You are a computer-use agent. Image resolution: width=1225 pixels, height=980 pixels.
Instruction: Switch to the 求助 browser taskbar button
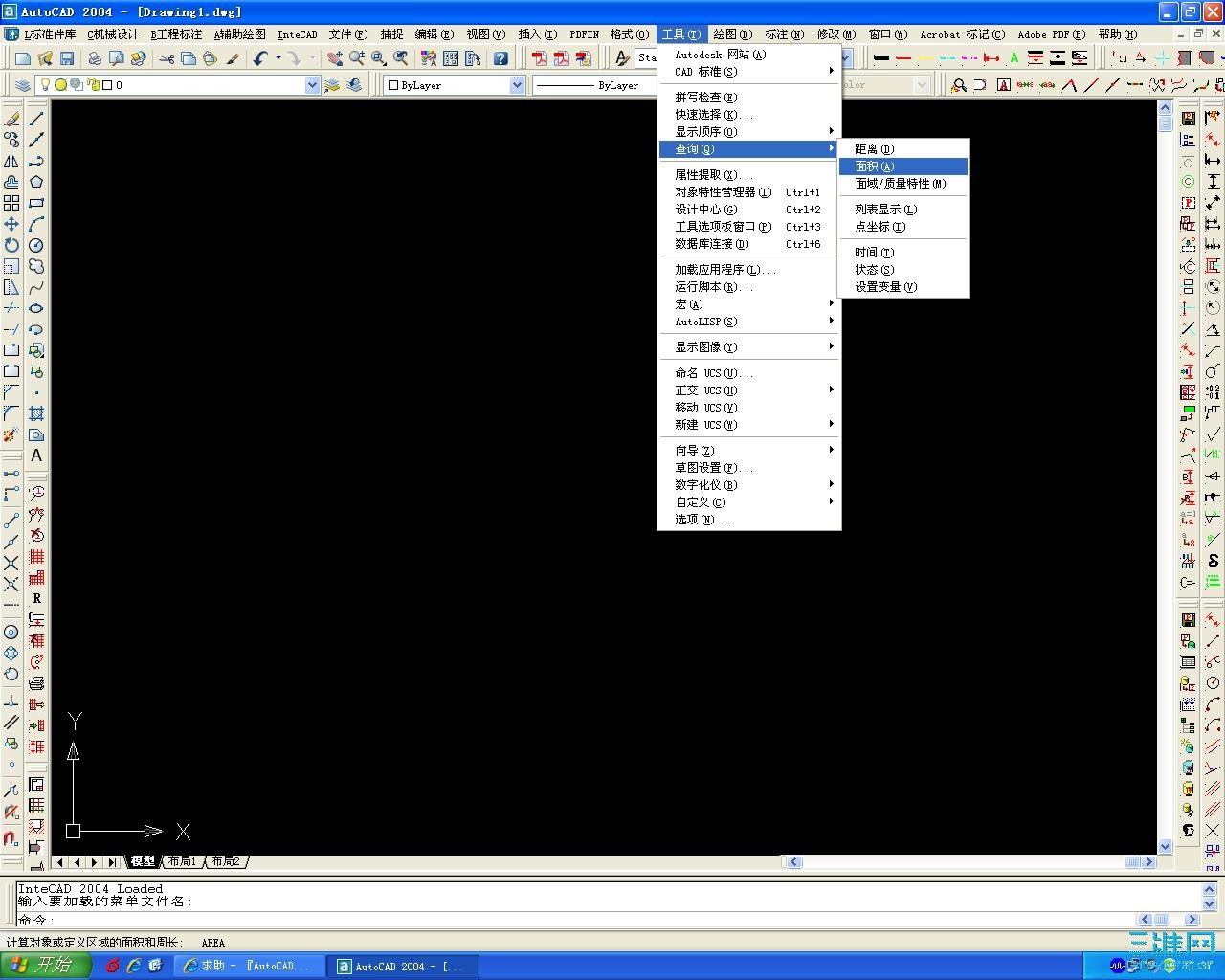(249, 967)
